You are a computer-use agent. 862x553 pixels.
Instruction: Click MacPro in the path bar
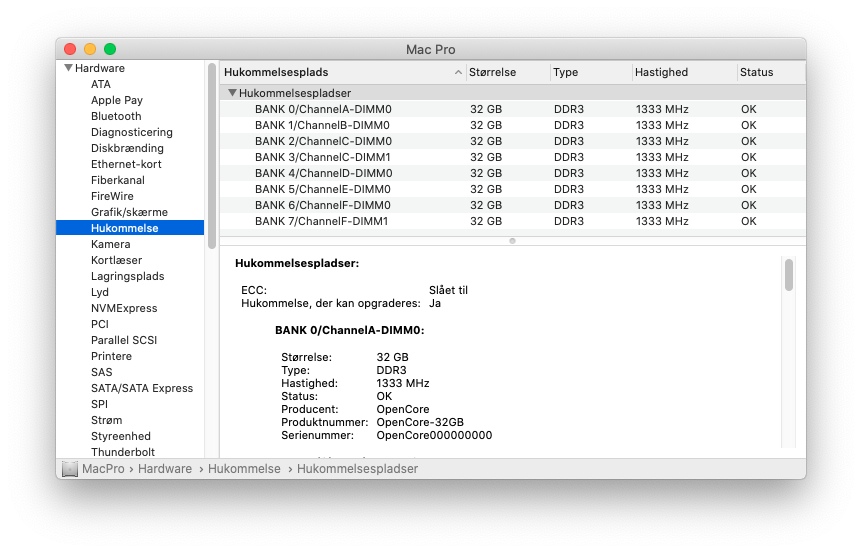(103, 469)
